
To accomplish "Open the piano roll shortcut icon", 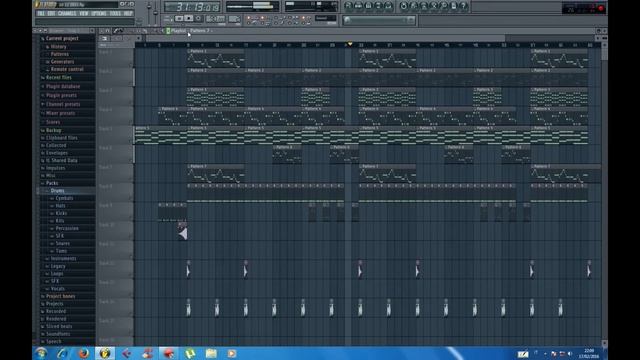I will click(369, 6).
